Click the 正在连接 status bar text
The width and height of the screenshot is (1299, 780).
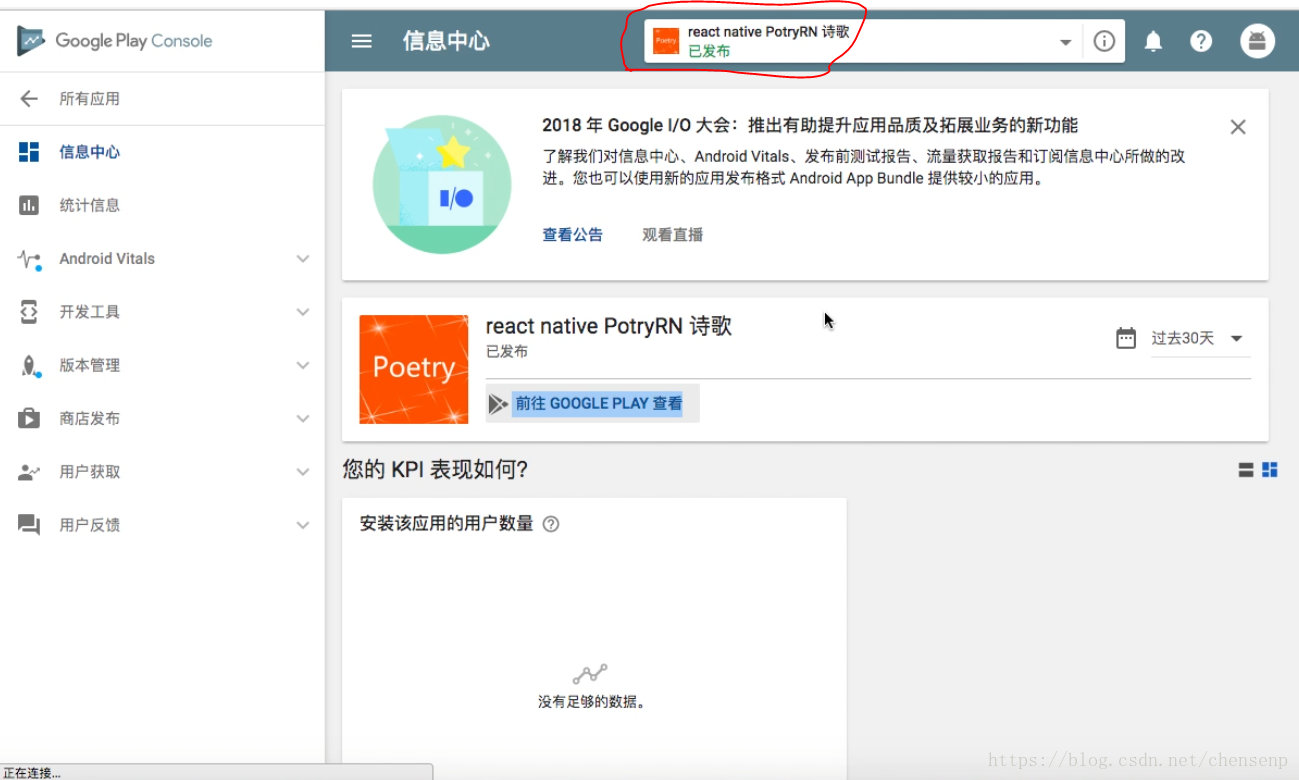(32, 772)
